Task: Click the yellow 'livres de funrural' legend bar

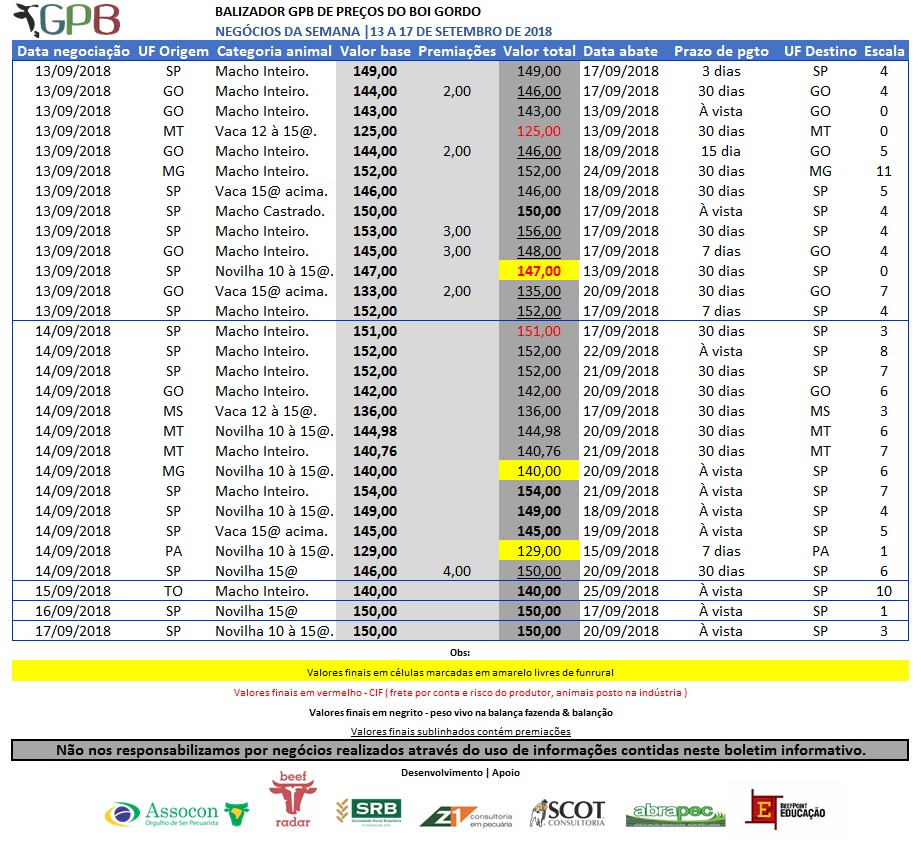Action: [x=460, y=671]
